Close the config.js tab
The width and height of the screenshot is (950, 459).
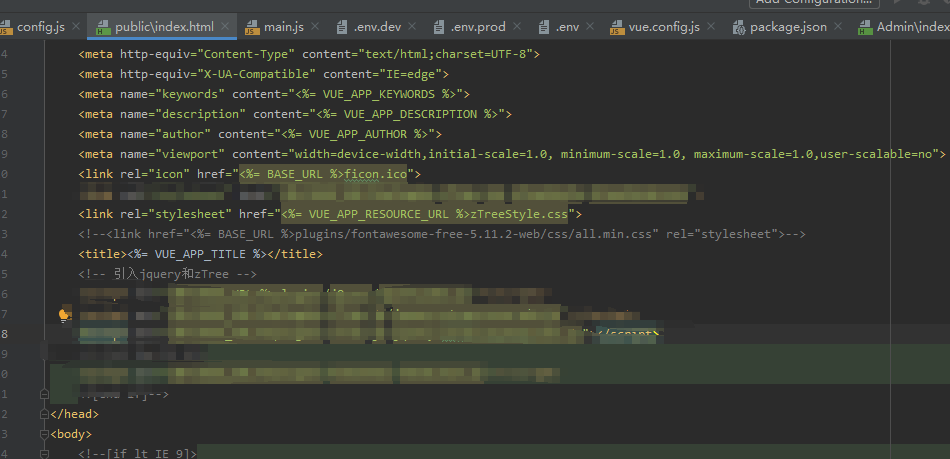pos(76,27)
